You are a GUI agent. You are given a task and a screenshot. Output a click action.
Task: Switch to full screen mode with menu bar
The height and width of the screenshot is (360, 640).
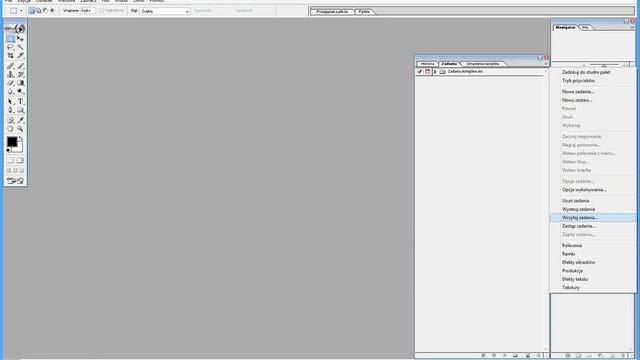(15, 170)
